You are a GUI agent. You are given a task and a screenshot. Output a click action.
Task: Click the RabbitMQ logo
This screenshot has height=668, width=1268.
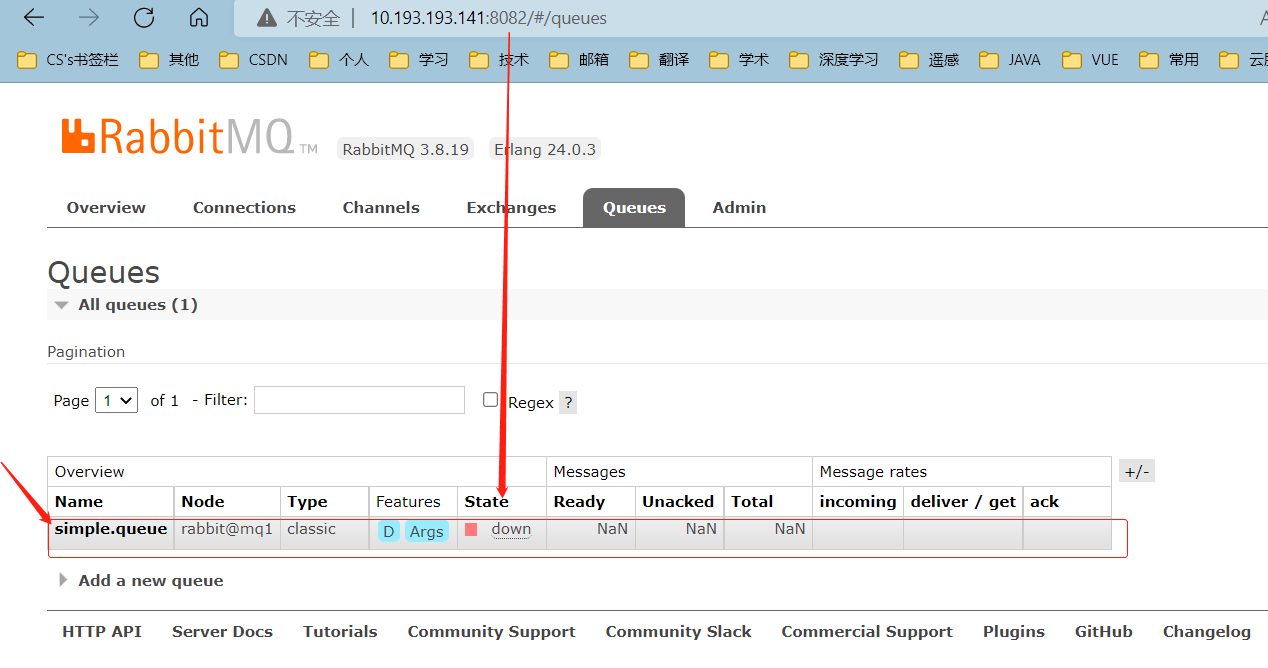click(x=190, y=137)
